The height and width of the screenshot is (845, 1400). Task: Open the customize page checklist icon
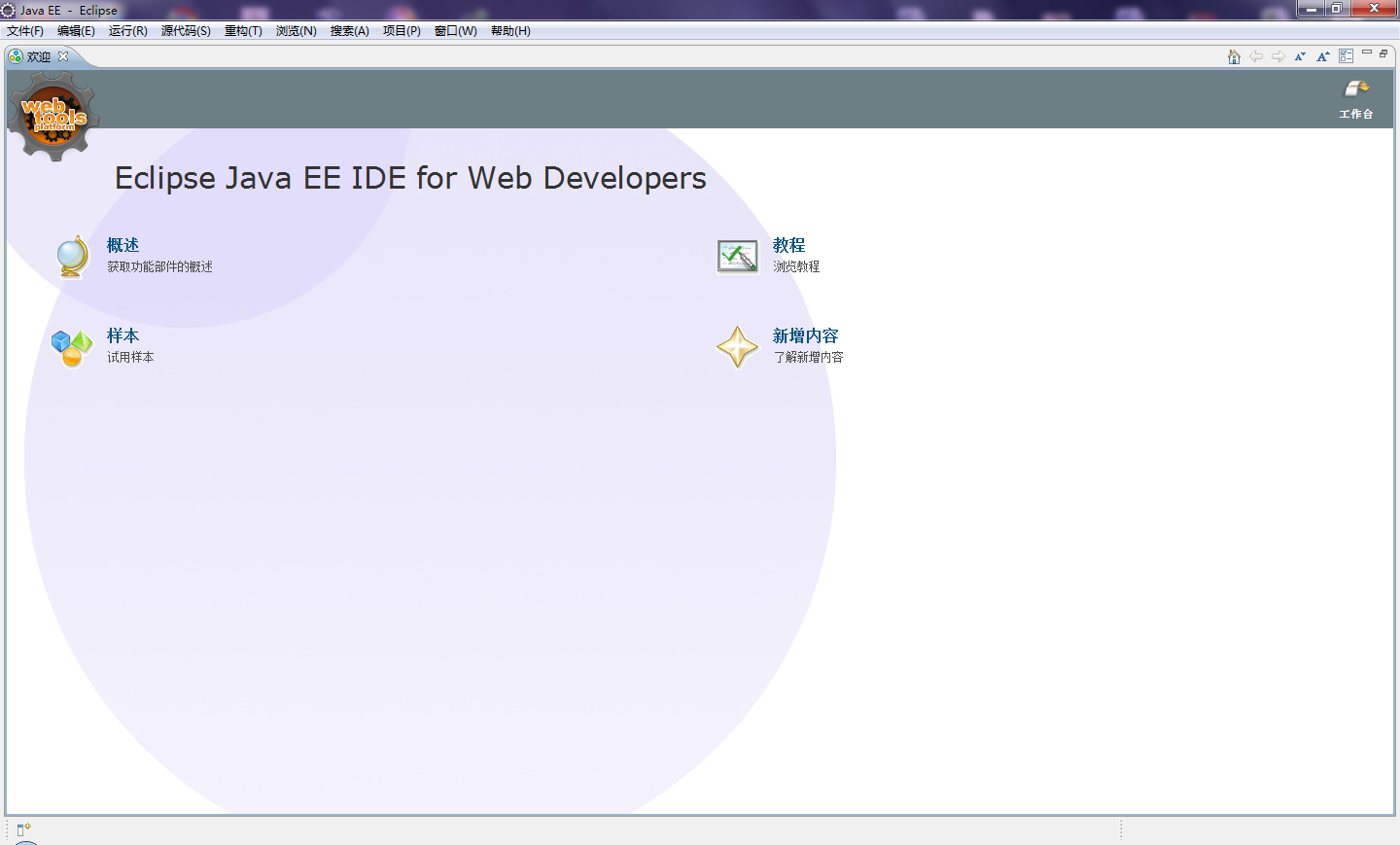(x=1347, y=56)
